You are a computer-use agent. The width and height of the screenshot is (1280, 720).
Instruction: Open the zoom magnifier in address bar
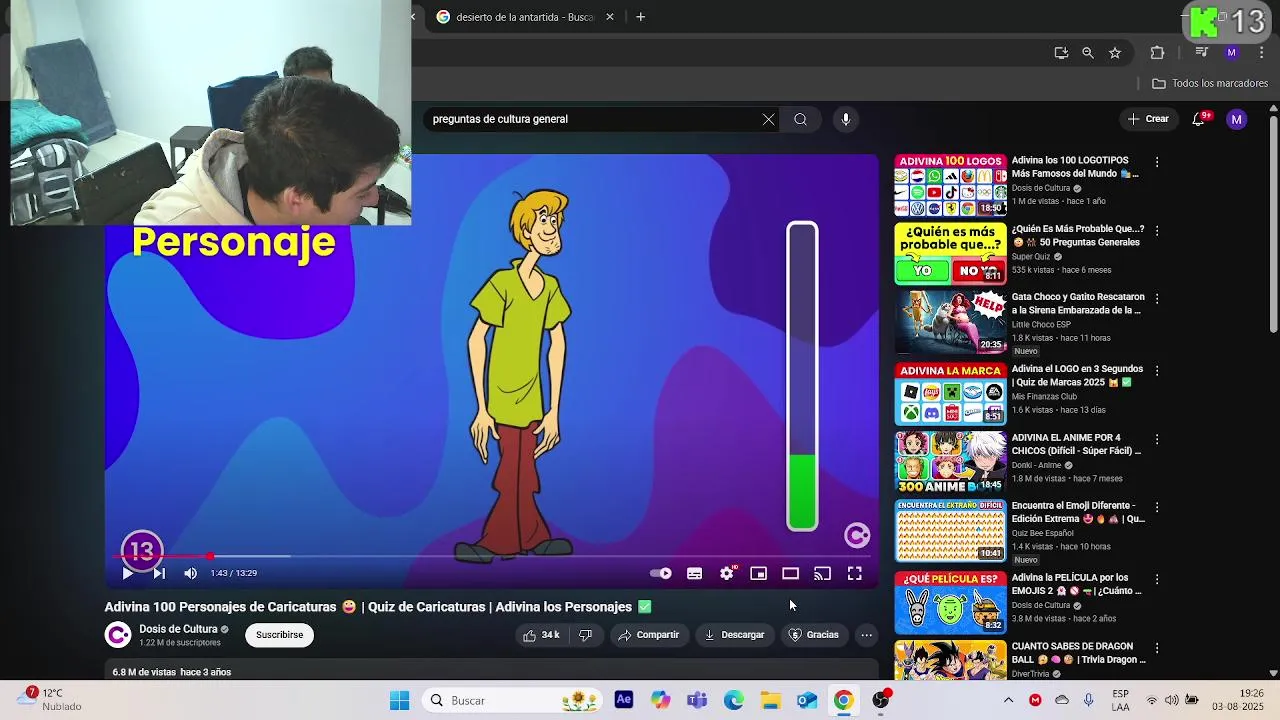[x=1088, y=53]
